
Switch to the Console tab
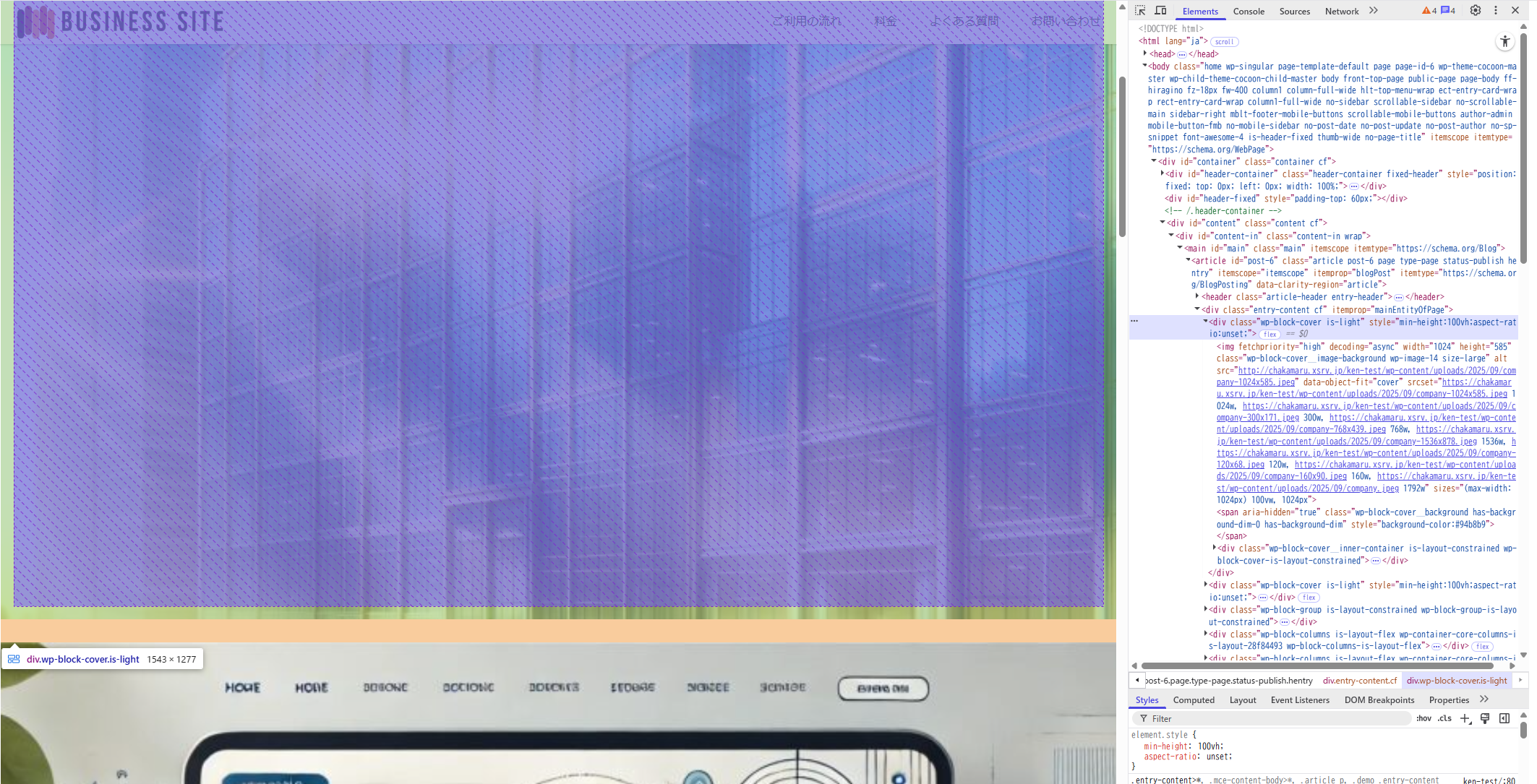1249,12
